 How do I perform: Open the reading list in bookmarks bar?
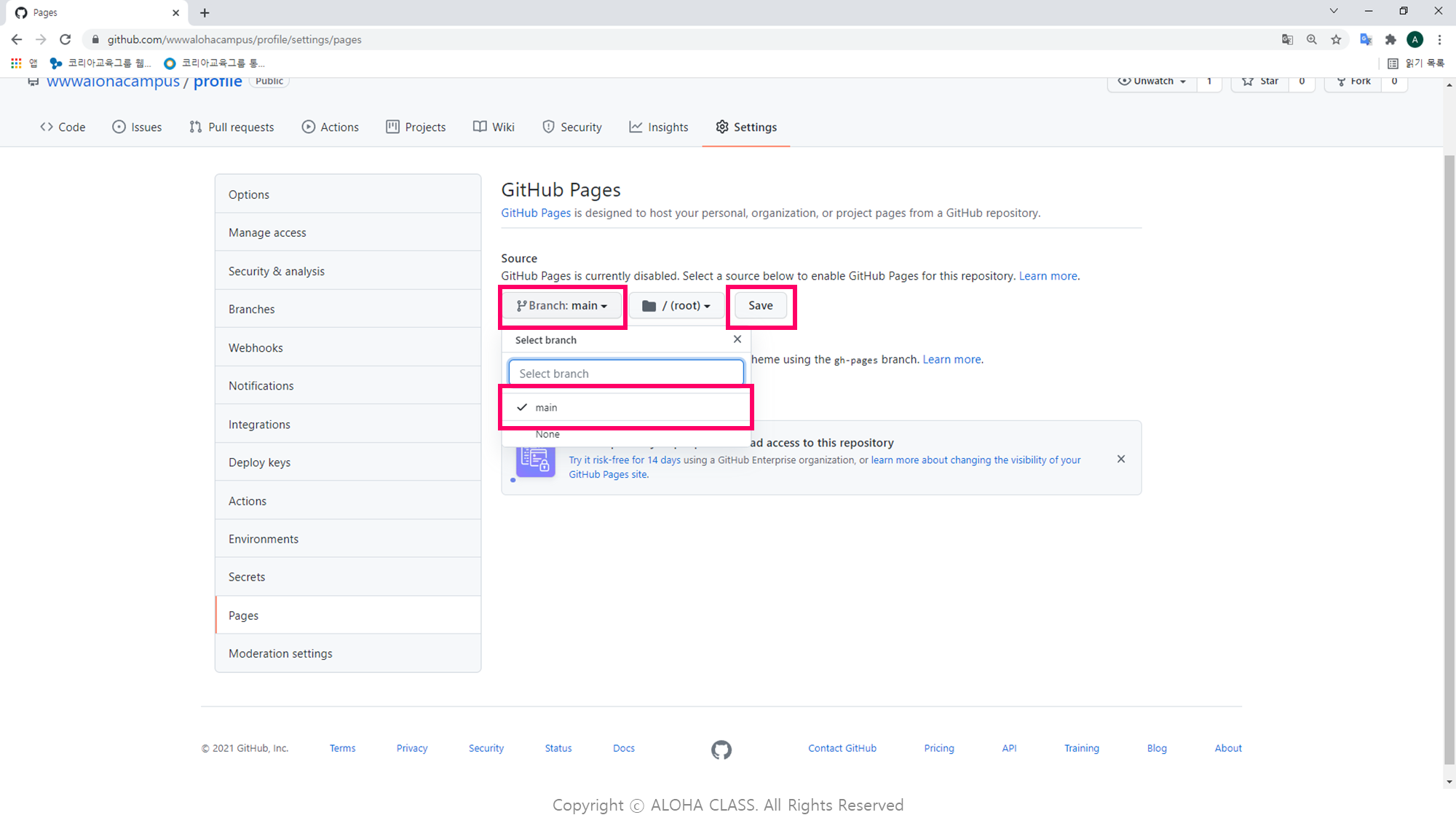pos(1416,63)
